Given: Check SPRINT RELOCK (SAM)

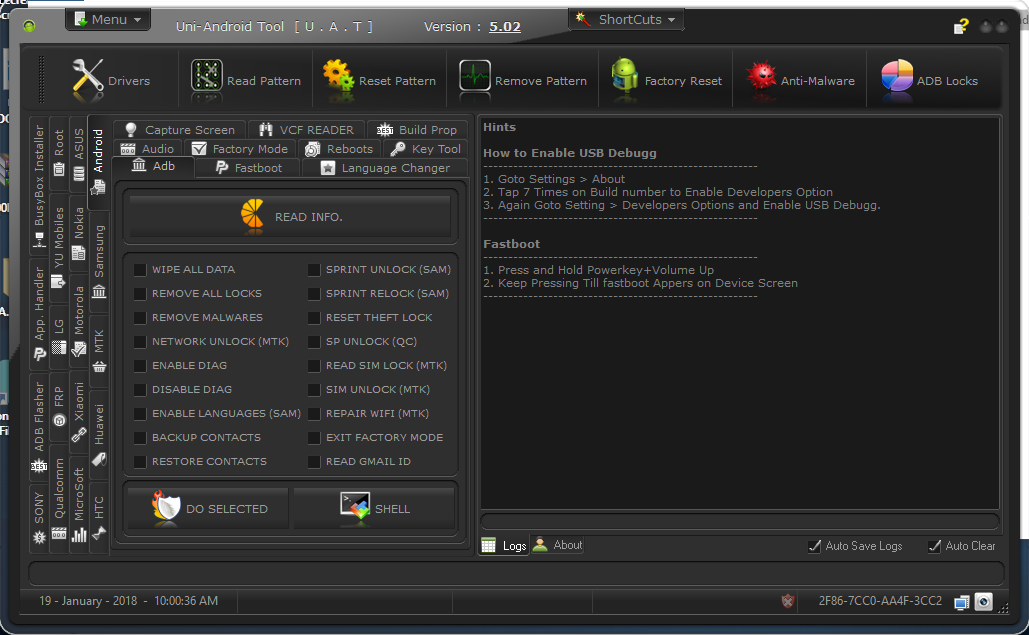Looking at the screenshot, I should [x=314, y=294].
